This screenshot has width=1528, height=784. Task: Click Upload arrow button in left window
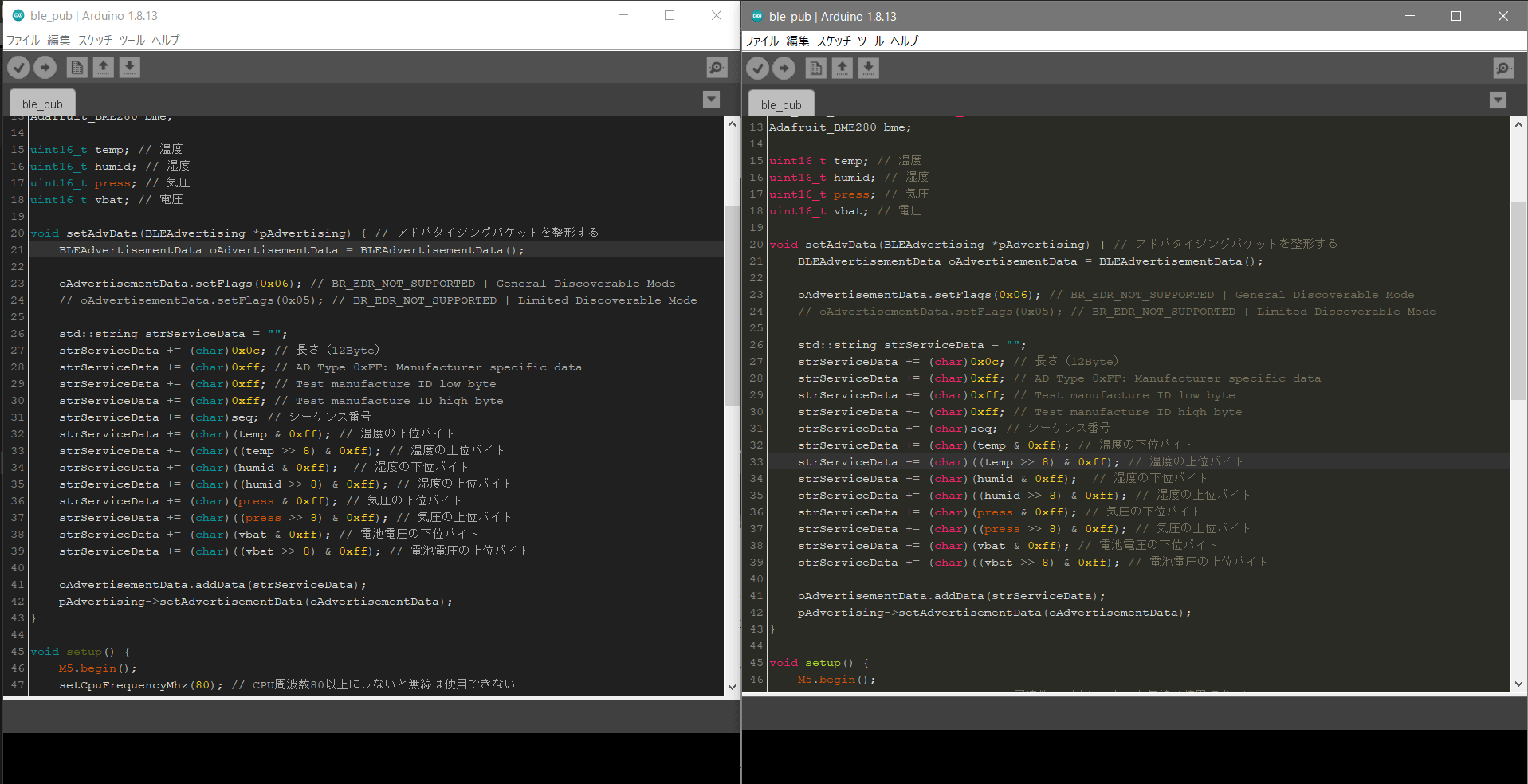pos(45,68)
